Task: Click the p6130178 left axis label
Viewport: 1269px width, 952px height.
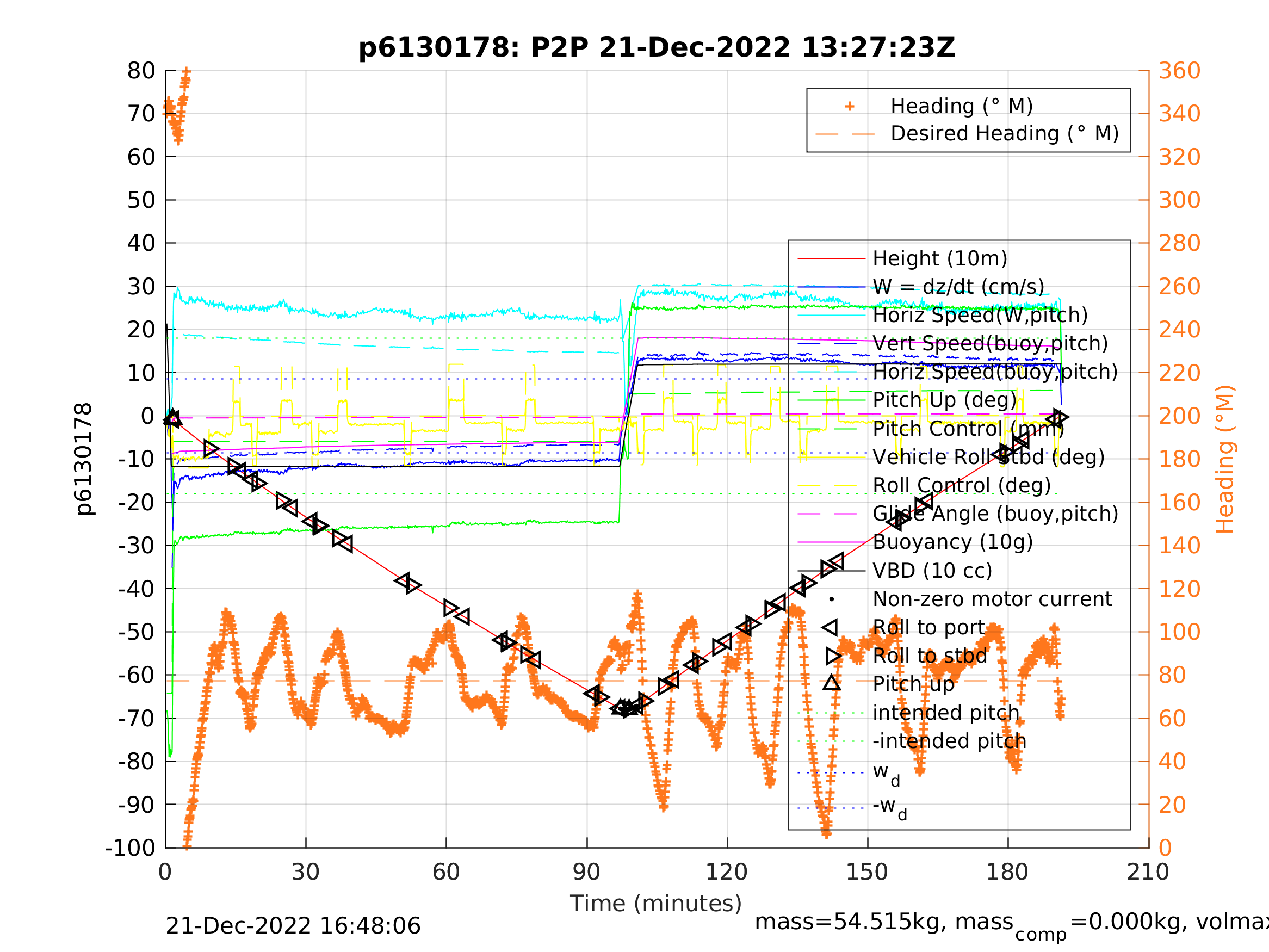Action: click(x=84, y=459)
